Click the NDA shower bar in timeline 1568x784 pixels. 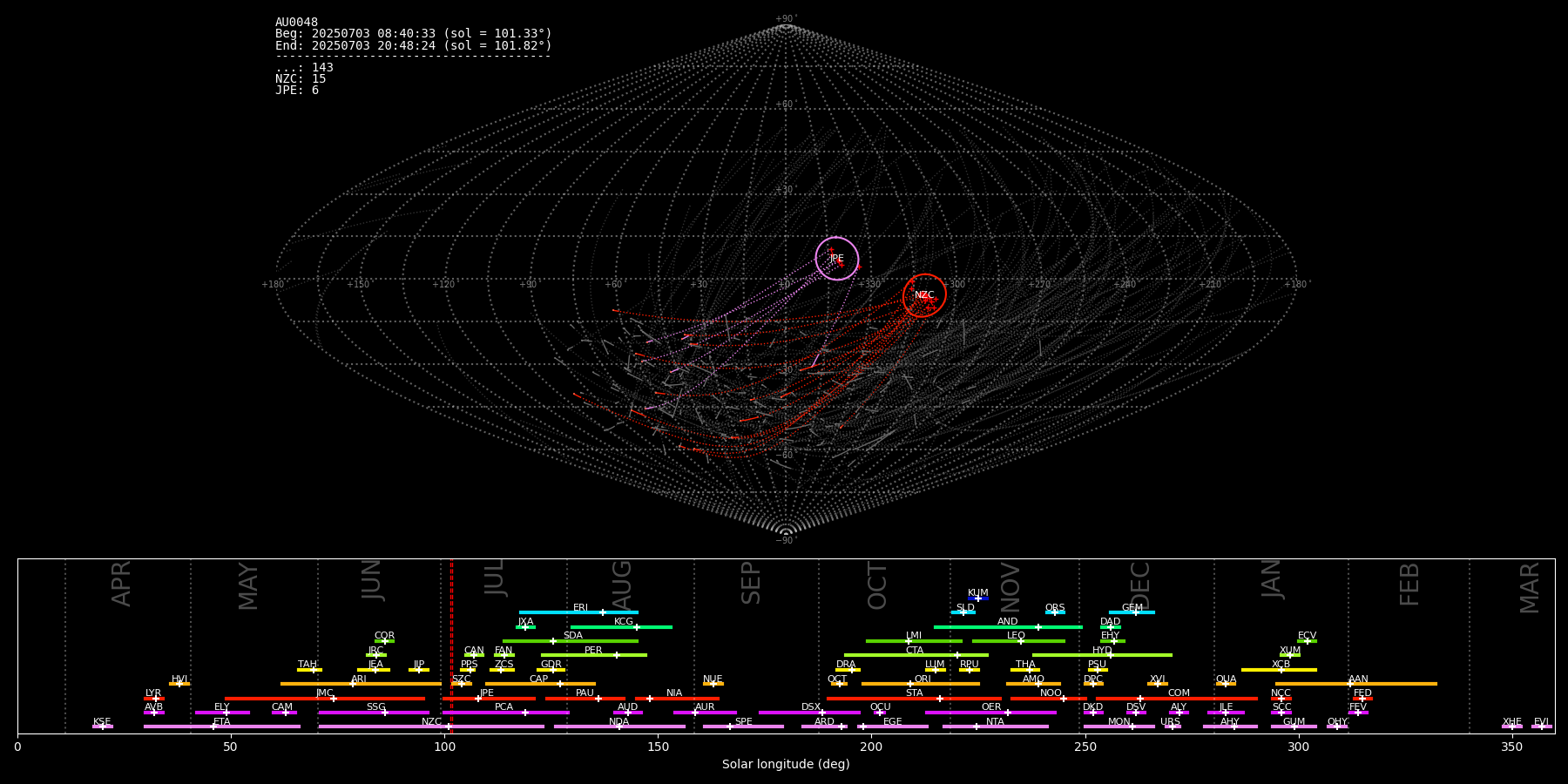click(x=619, y=727)
